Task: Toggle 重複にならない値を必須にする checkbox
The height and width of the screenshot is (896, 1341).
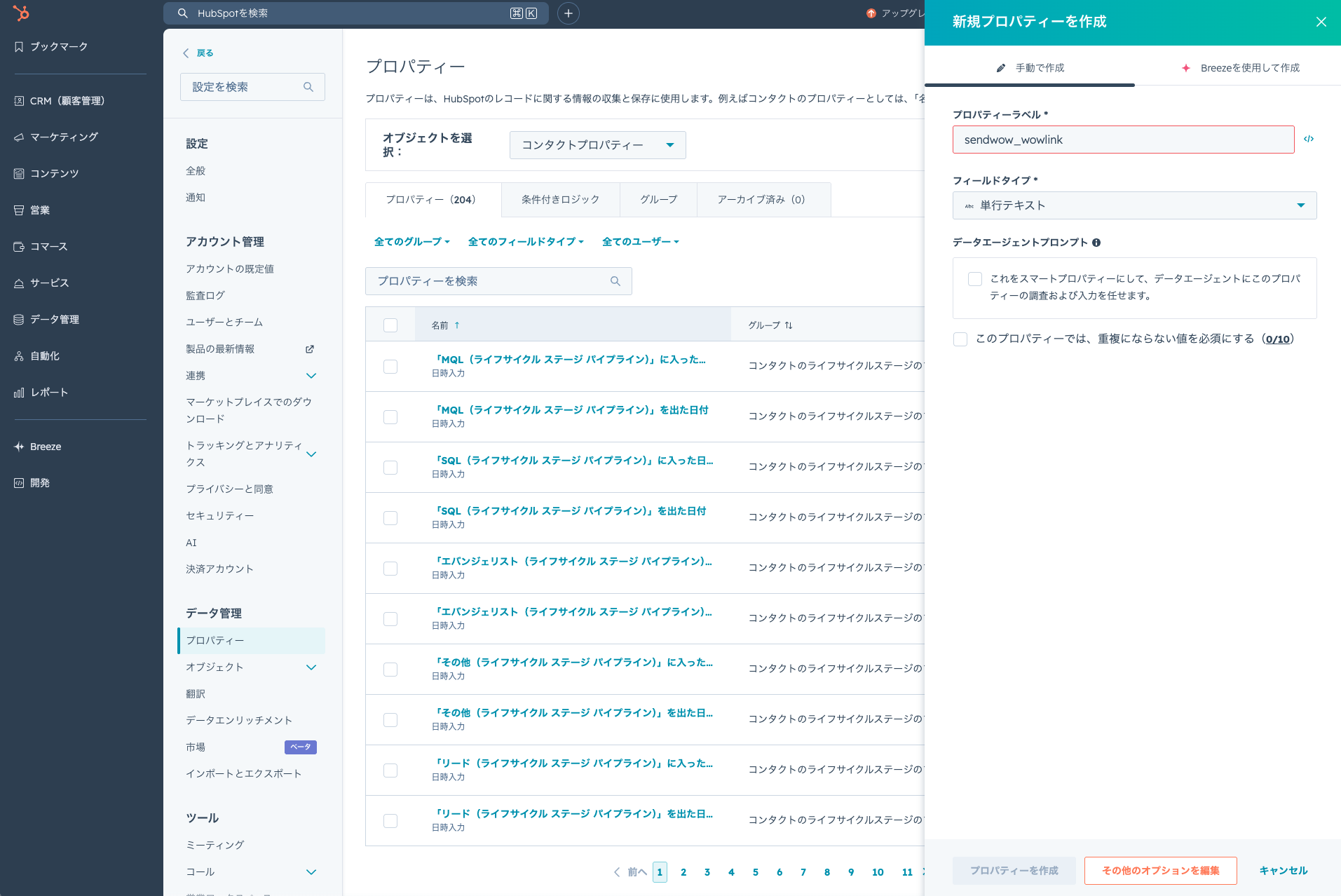Action: (960, 339)
